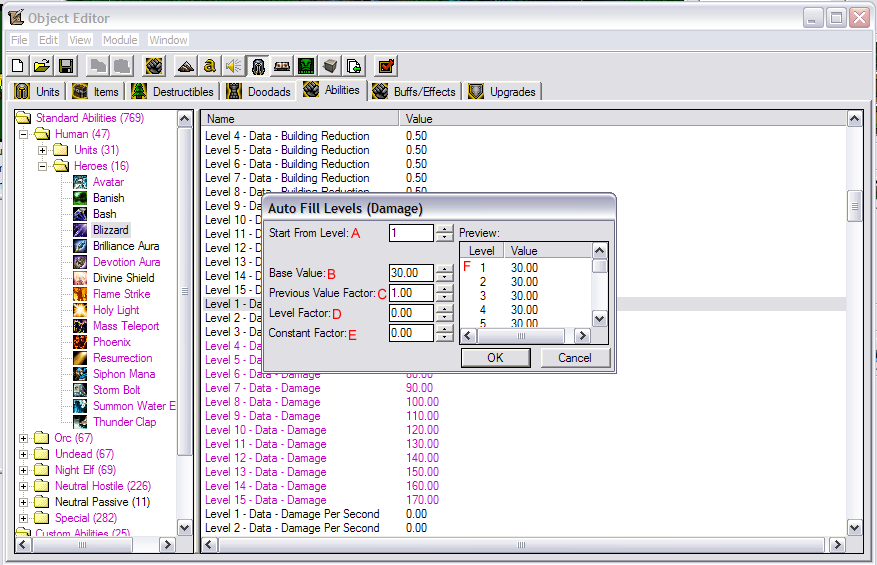
Task: Select the Divine Shield ability icon
Action: [x=80, y=278]
